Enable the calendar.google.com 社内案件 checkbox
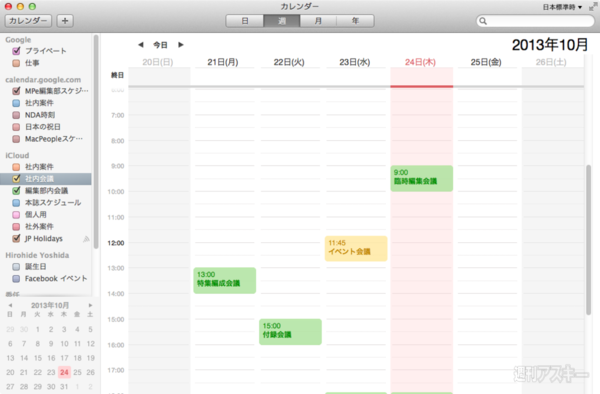 16,103
